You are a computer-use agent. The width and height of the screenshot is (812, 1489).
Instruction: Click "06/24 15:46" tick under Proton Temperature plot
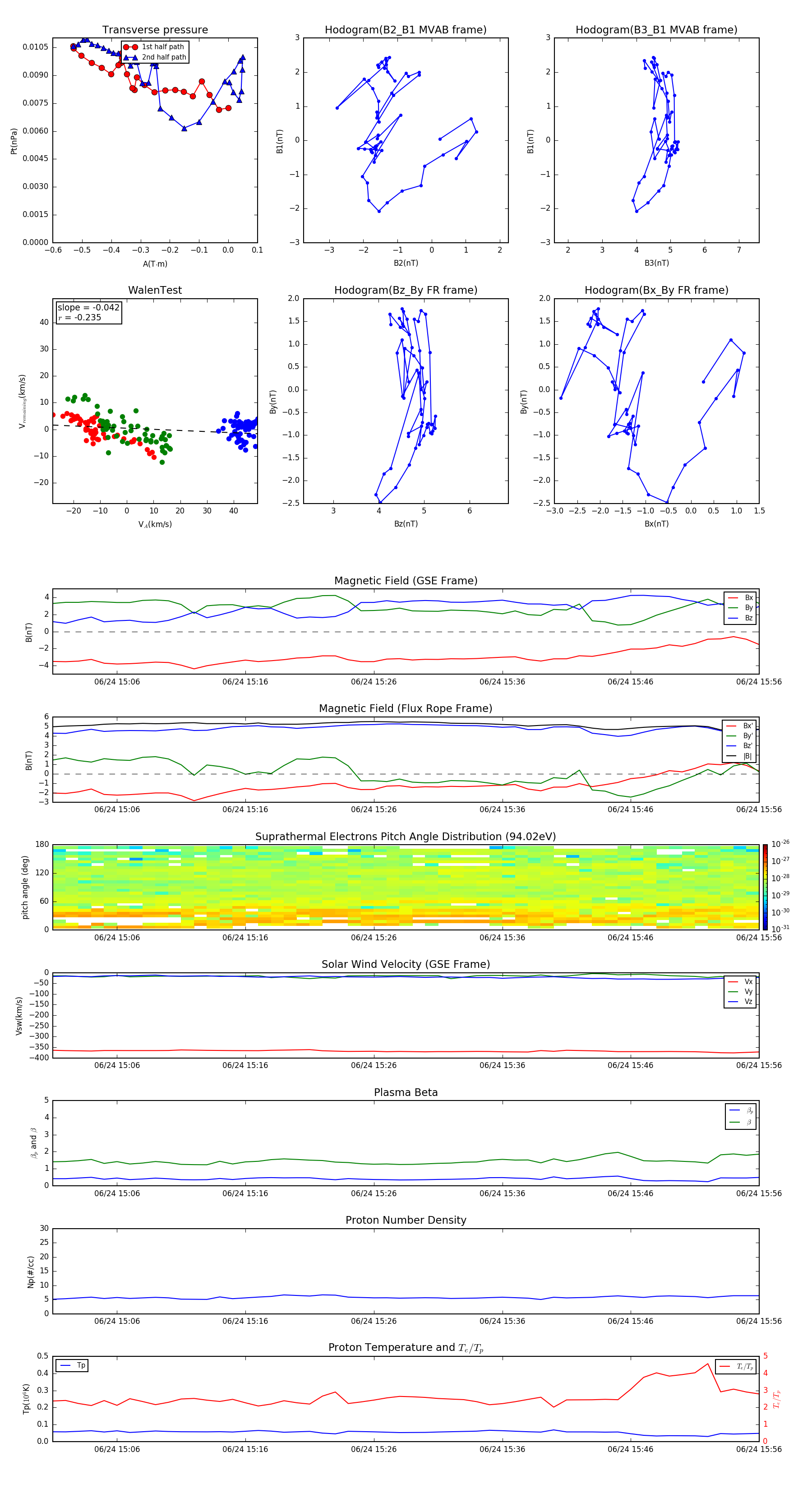point(631,1449)
